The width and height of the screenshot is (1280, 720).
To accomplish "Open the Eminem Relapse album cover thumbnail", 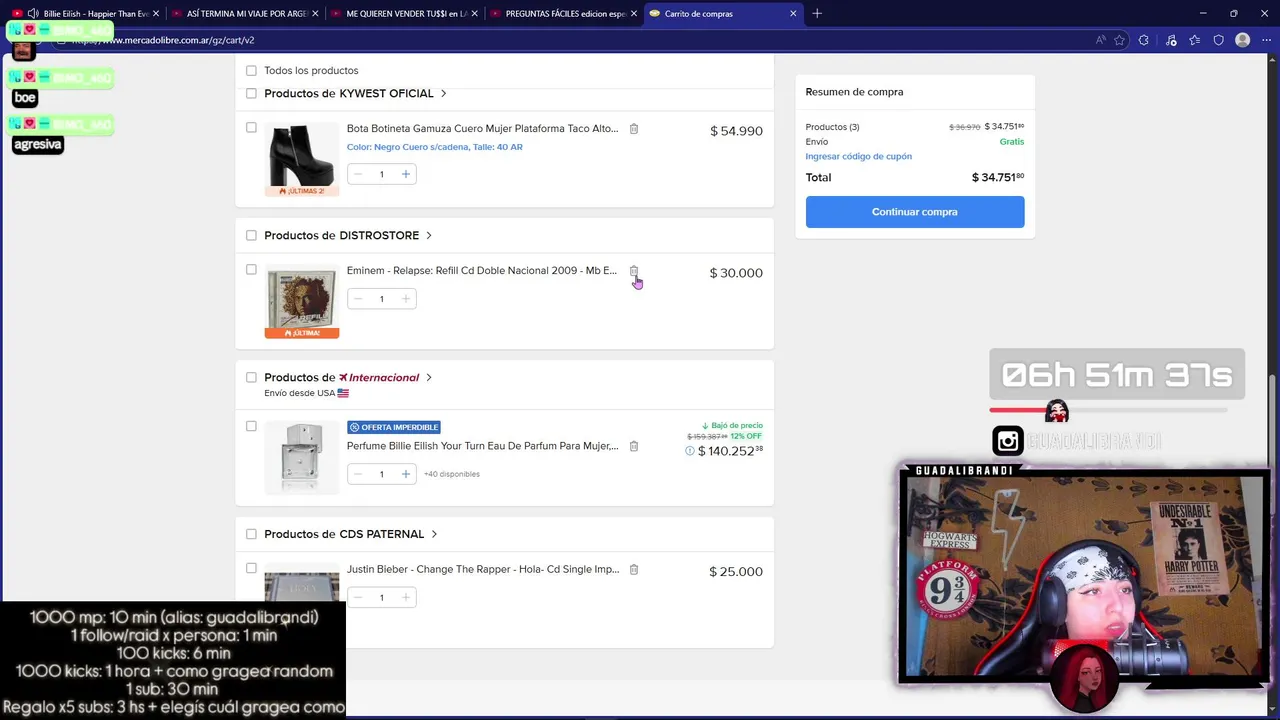I will (301, 300).
